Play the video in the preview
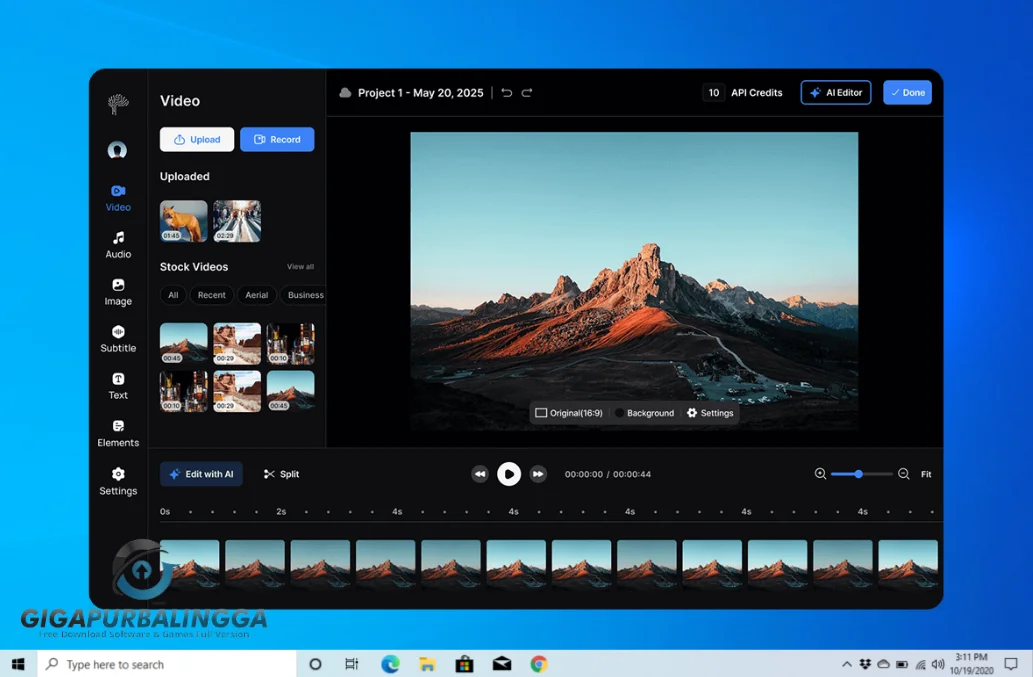The image size is (1033, 677). [509, 474]
